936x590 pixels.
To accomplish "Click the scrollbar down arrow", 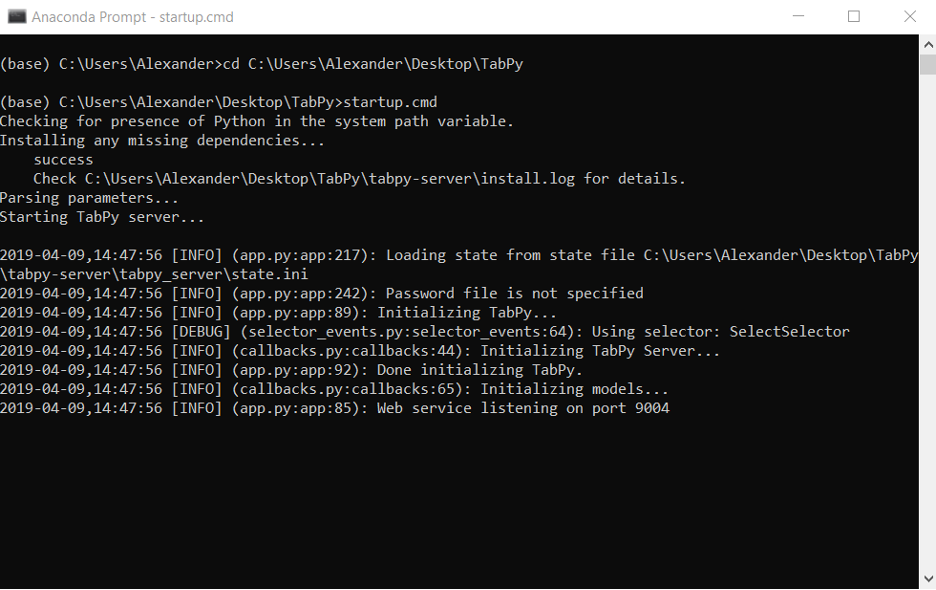I will pyautogui.click(x=928, y=577).
